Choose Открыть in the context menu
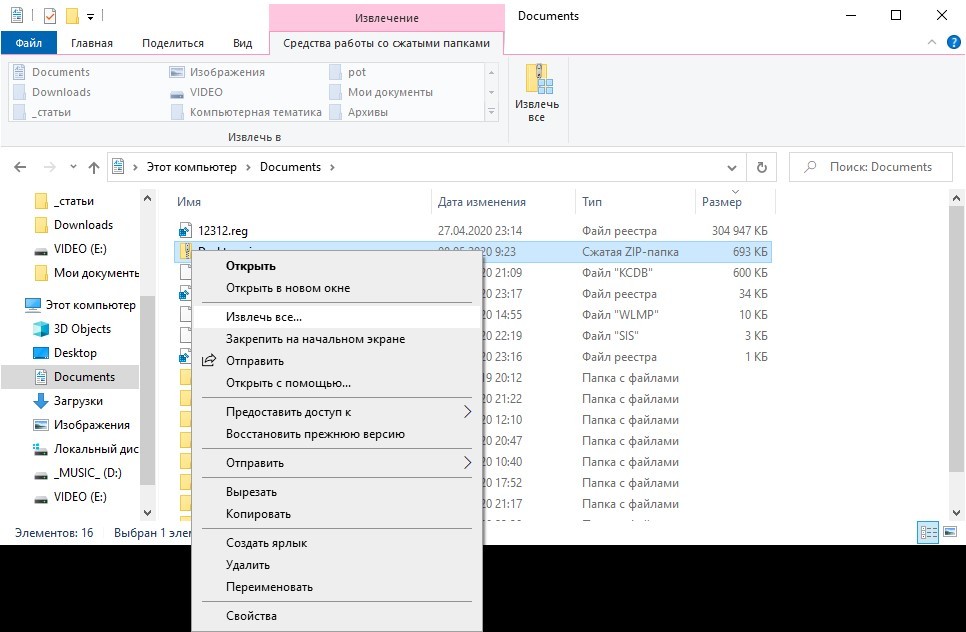 336,266
